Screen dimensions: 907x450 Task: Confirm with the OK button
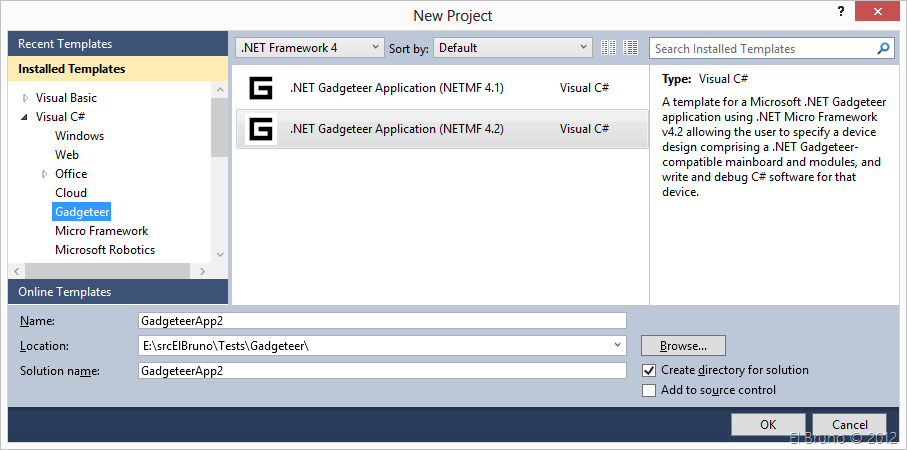[x=768, y=424]
